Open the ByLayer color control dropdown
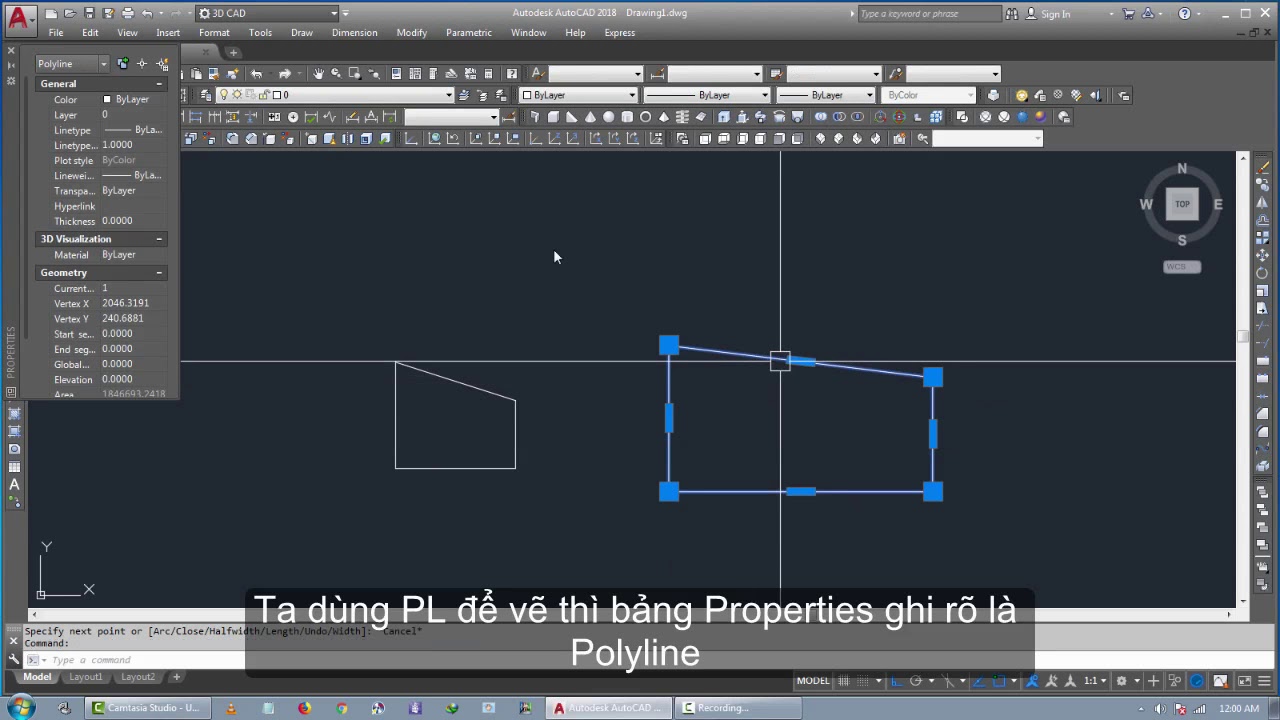1280x720 pixels. pyautogui.click(x=579, y=95)
